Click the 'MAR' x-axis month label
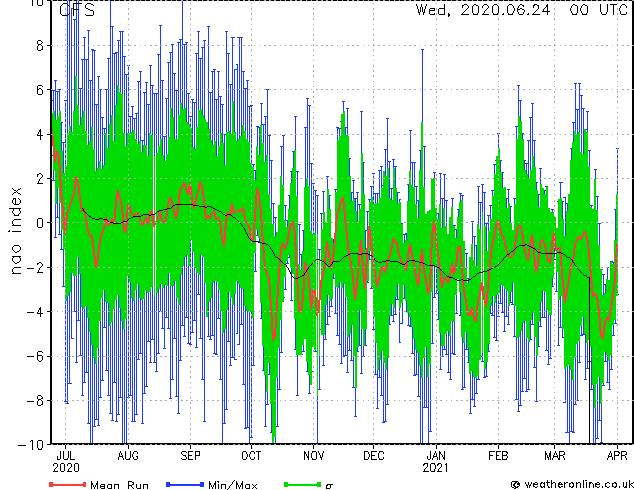The image size is (634, 490). point(555,456)
